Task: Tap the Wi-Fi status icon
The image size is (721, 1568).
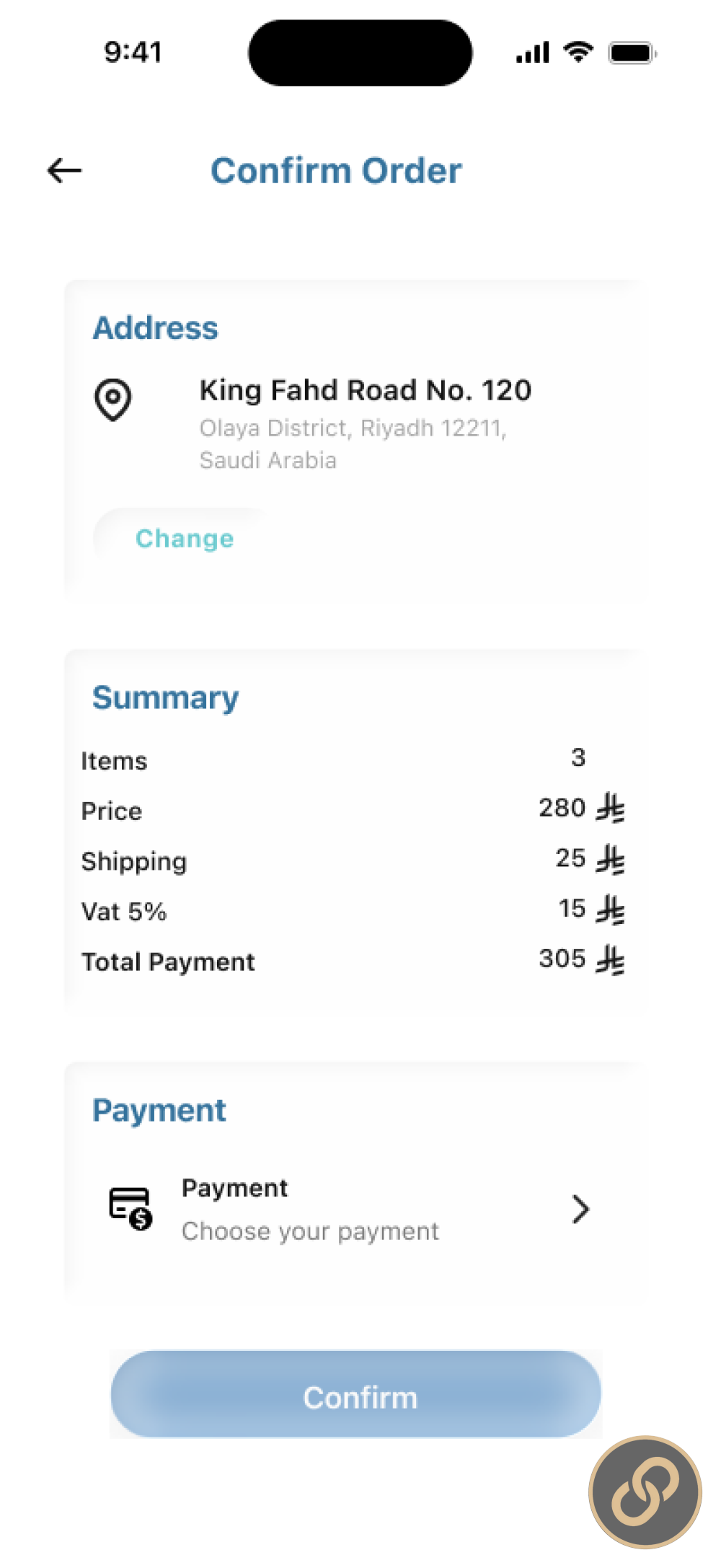Action: [x=578, y=52]
